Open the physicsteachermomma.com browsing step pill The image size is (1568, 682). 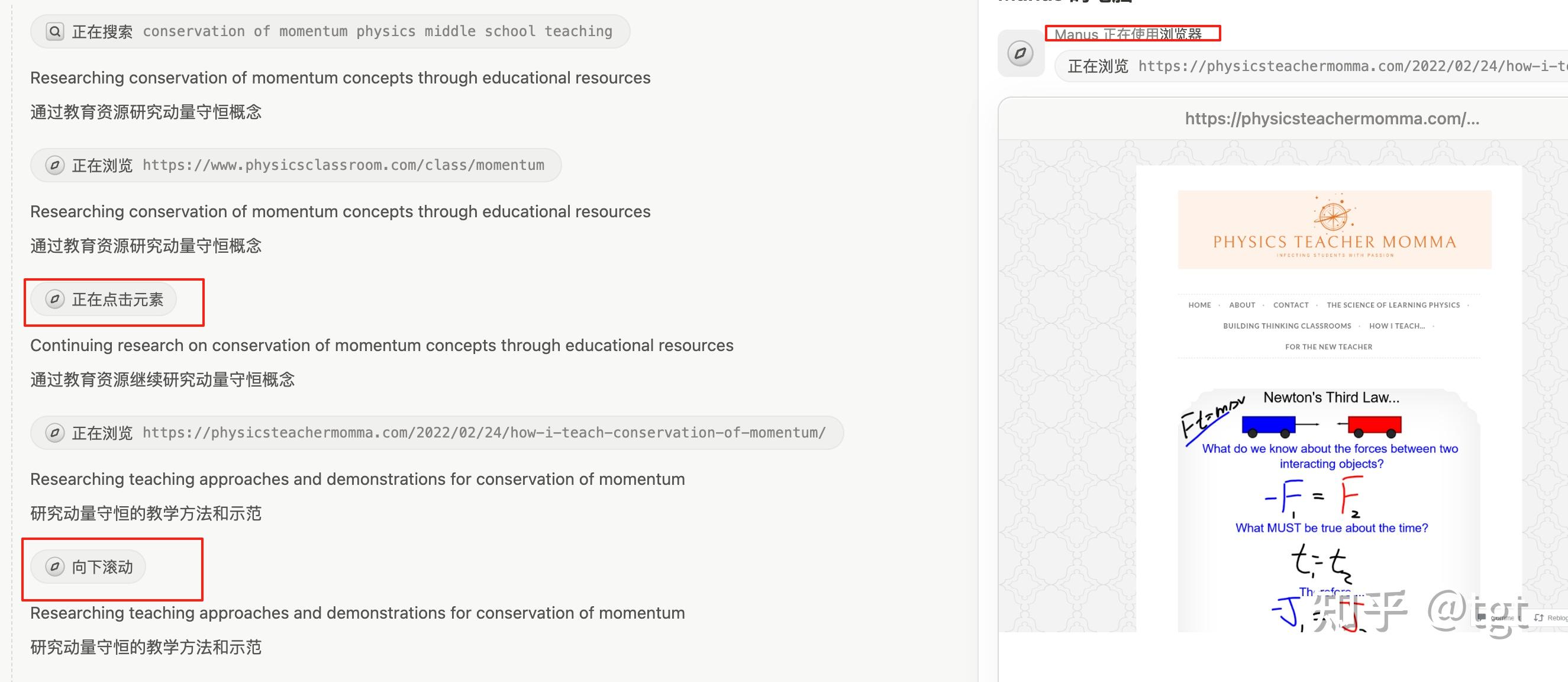click(437, 433)
